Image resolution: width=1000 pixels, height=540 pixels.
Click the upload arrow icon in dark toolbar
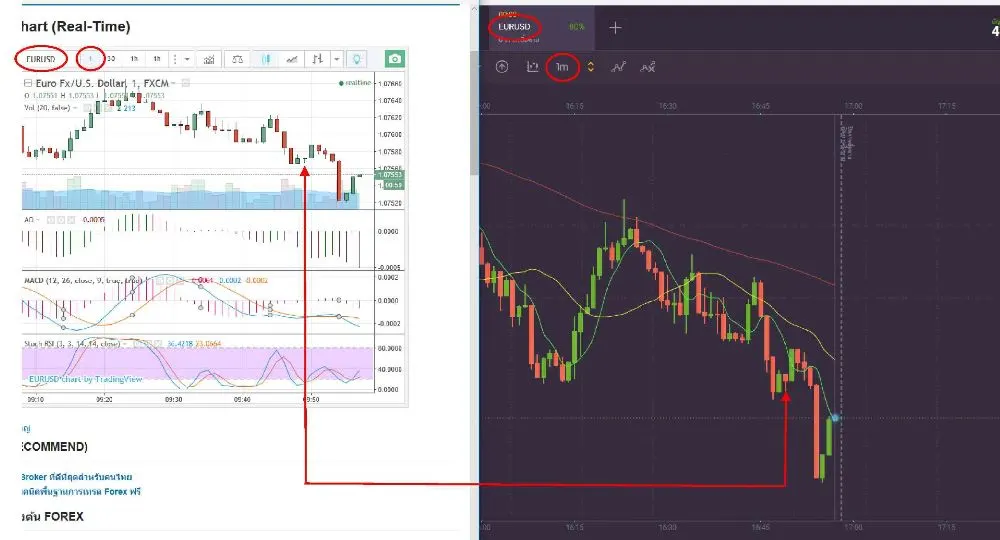tap(502, 67)
